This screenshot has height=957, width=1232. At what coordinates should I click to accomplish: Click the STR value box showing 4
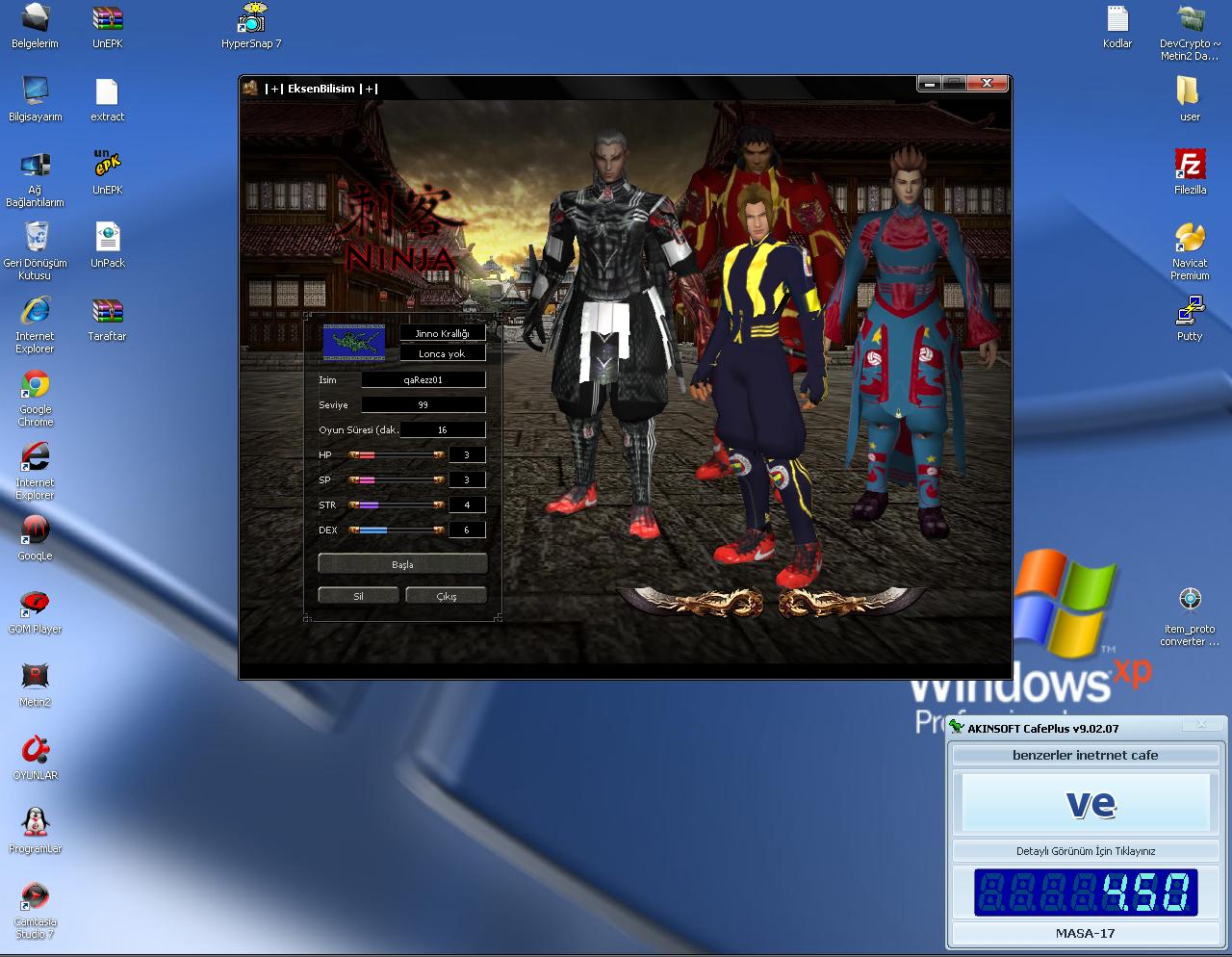pos(467,504)
